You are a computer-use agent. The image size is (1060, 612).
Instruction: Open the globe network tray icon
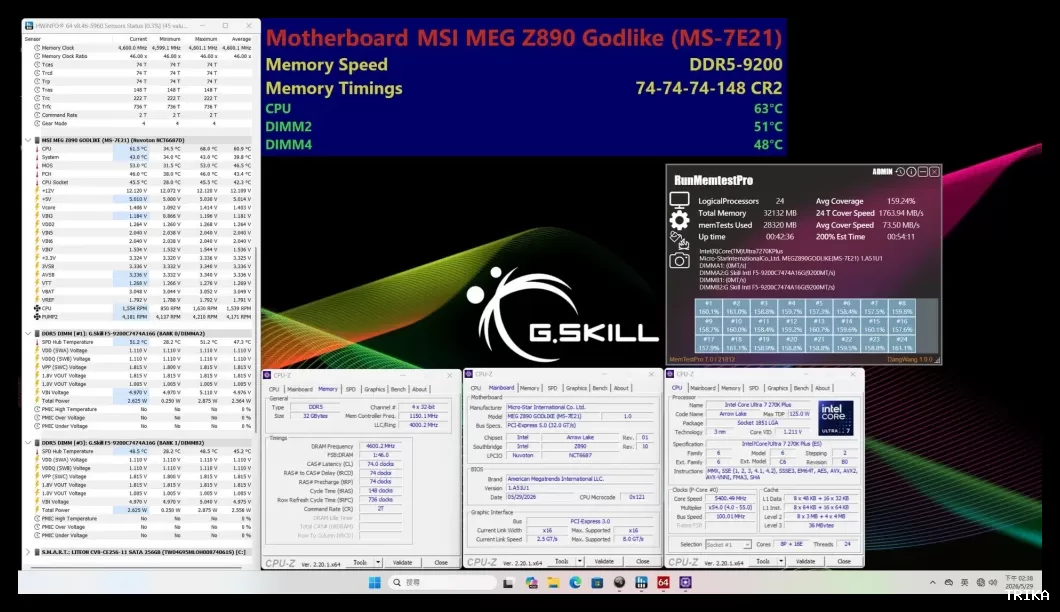coord(980,582)
